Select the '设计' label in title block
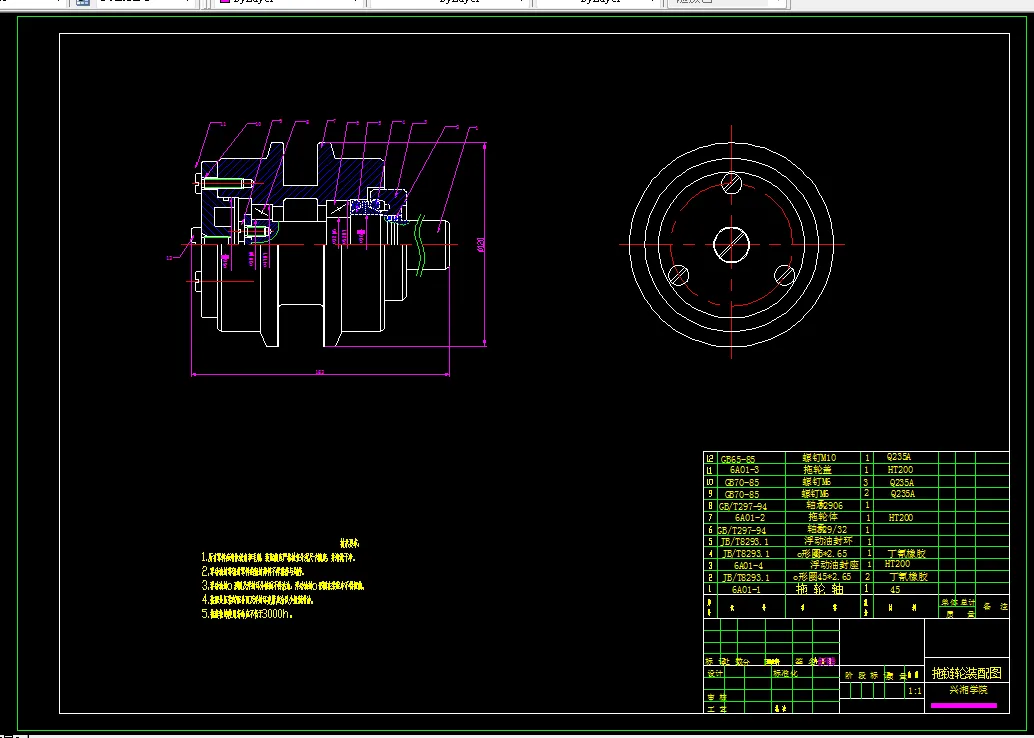Image resolution: width=1034 pixels, height=738 pixels. tap(715, 674)
